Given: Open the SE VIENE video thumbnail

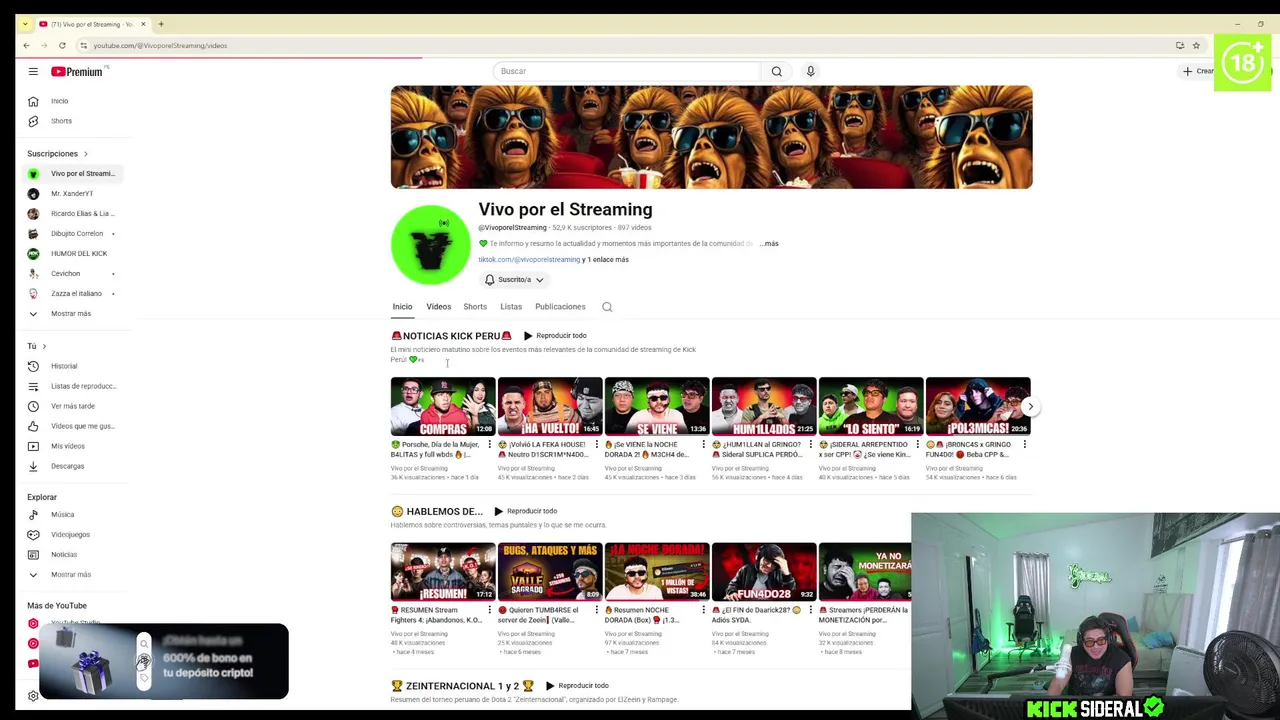Looking at the screenshot, I should coord(657,406).
